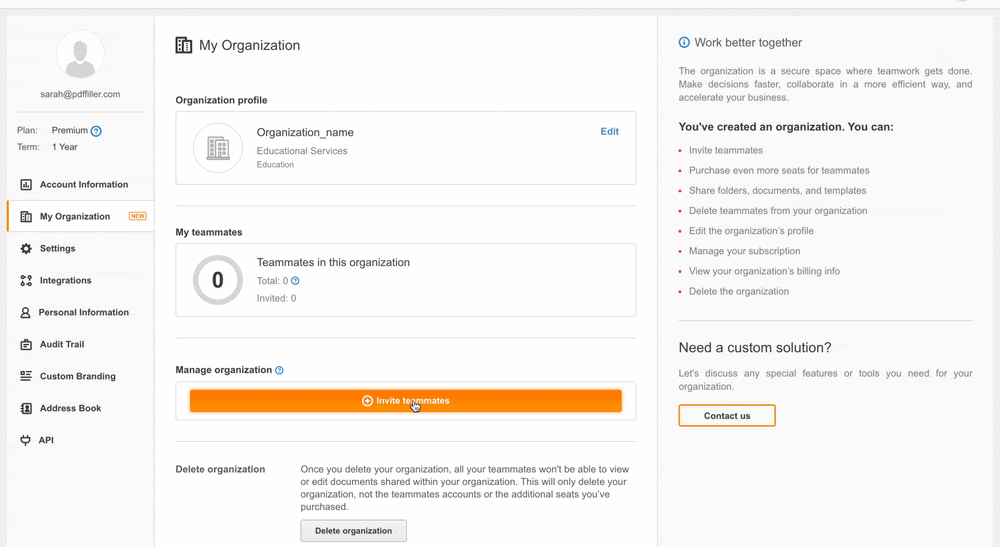
Task: Click the API plug icon
Action: [x=26, y=441]
